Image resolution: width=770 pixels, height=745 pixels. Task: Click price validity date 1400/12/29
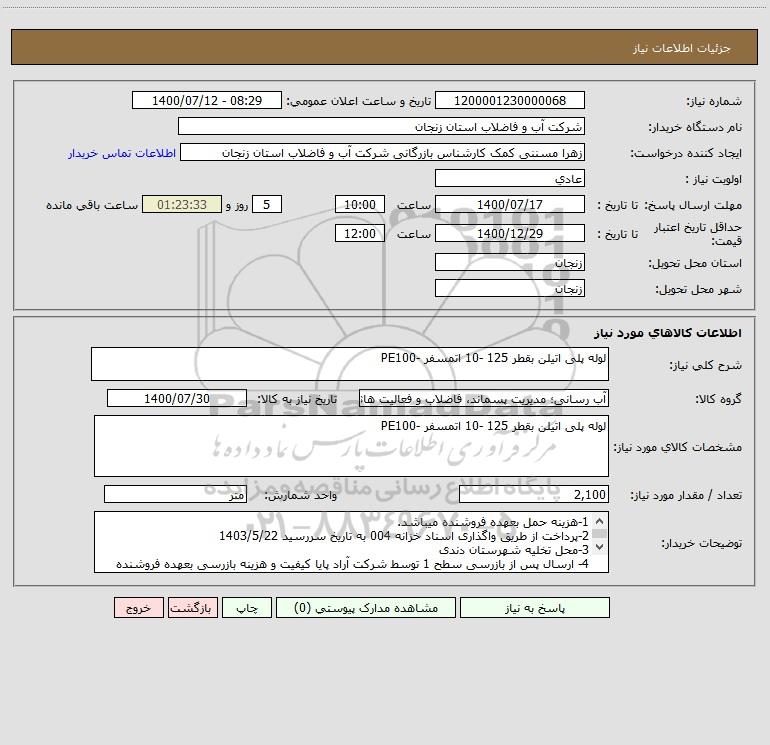(510, 233)
